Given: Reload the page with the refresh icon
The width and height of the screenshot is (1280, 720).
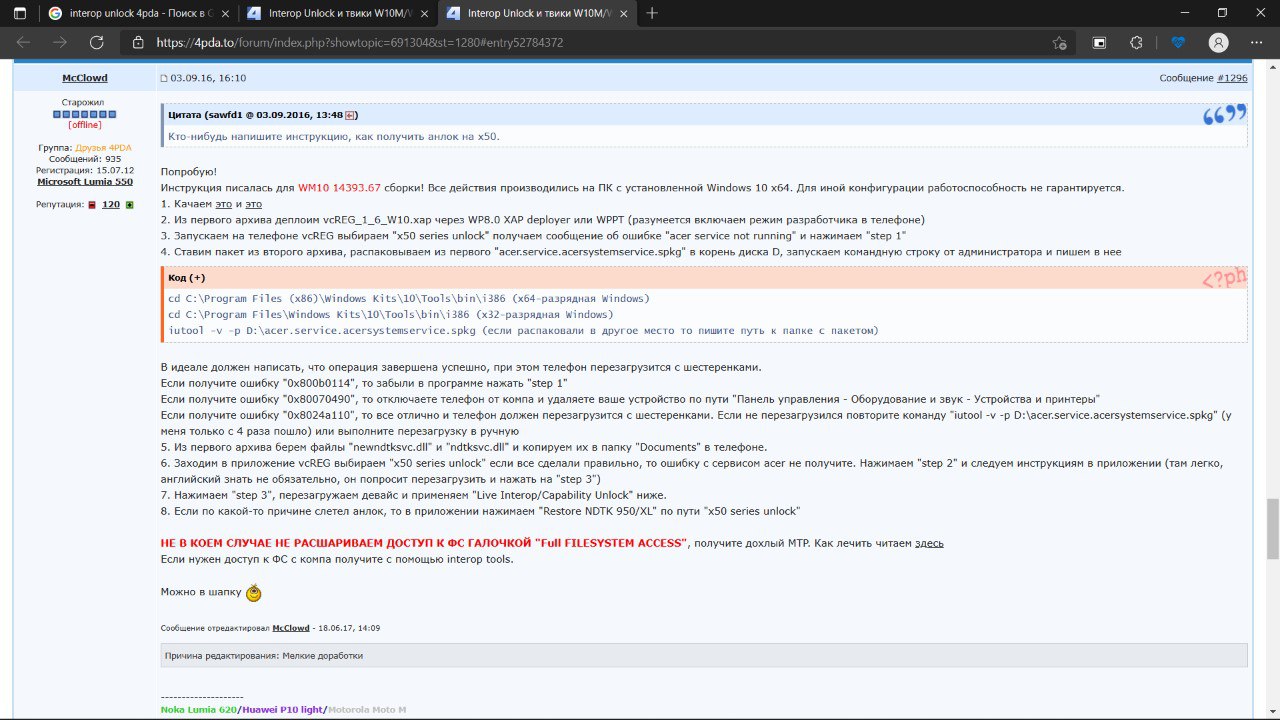Looking at the screenshot, I should pyautogui.click(x=97, y=43).
